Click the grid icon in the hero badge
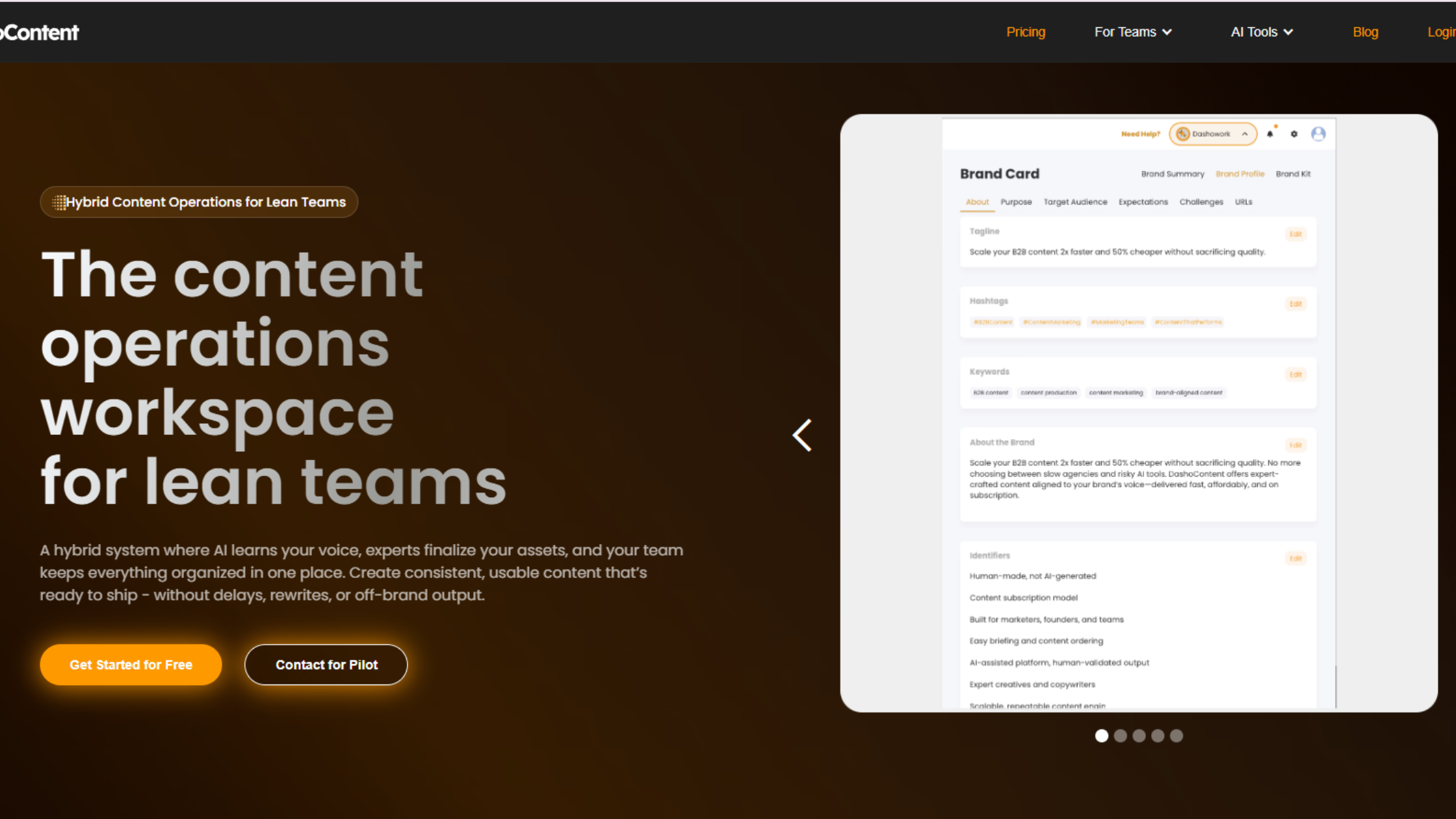This screenshot has width=1456, height=819. tap(60, 201)
